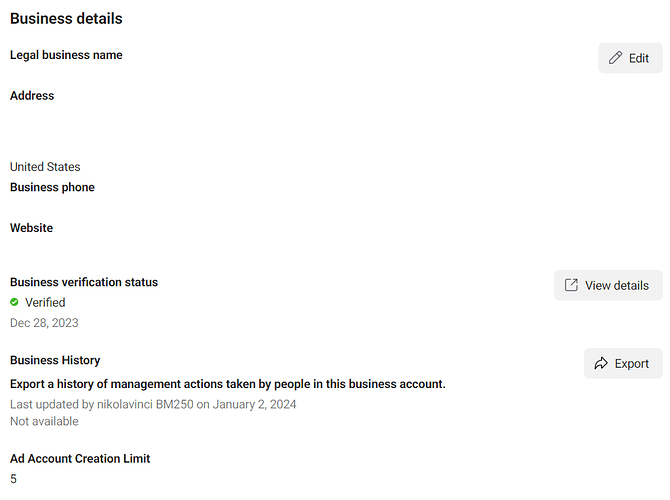Click the Business phone label
Image resolution: width=670 pixels, height=500 pixels.
click(52, 187)
